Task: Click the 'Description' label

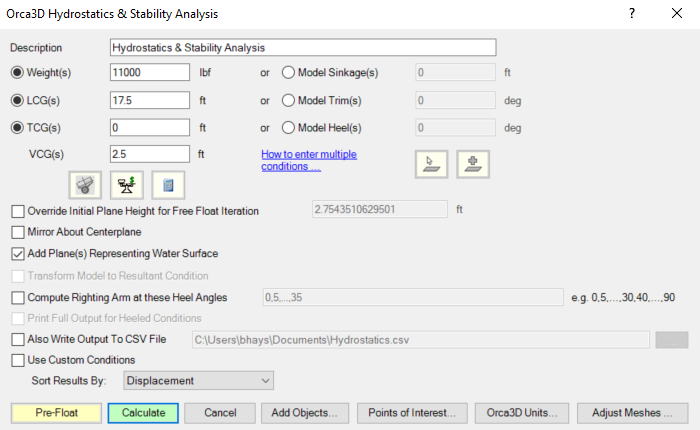Action: coord(36,48)
